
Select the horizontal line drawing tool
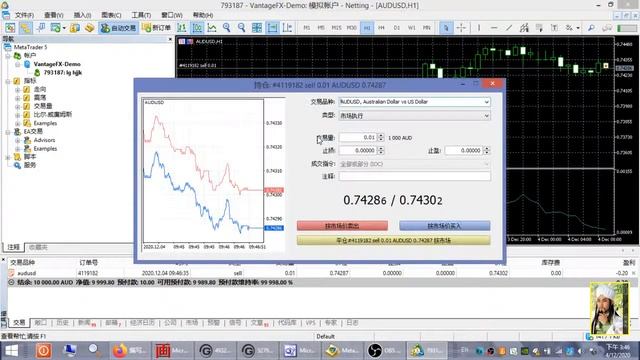pos(494,28)
